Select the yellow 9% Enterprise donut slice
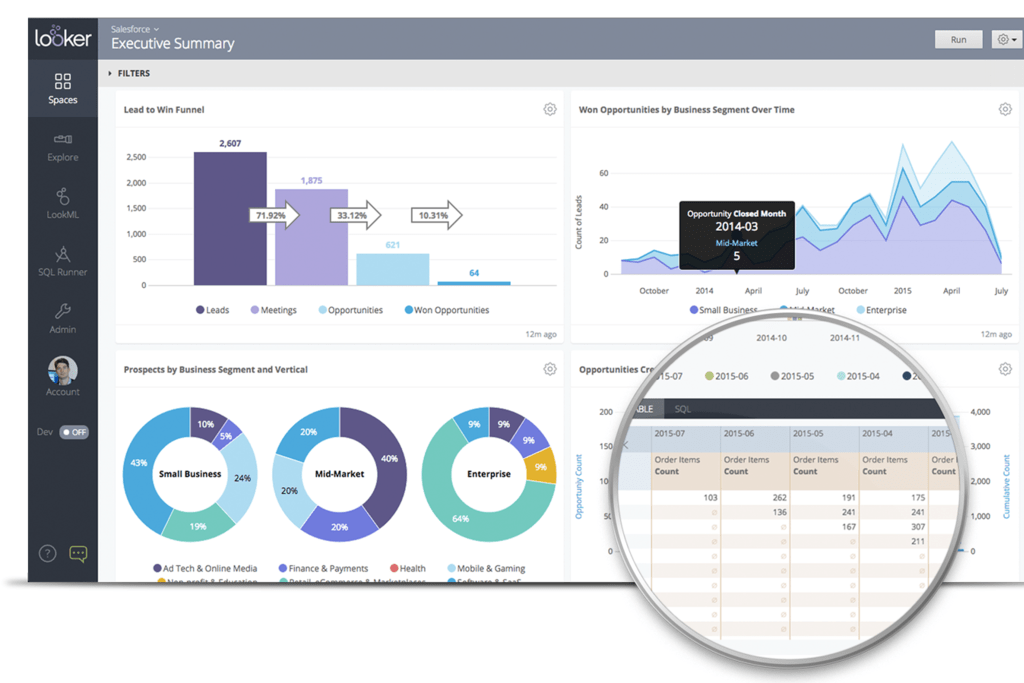The image size is (1024, 683). pos(541,466)
